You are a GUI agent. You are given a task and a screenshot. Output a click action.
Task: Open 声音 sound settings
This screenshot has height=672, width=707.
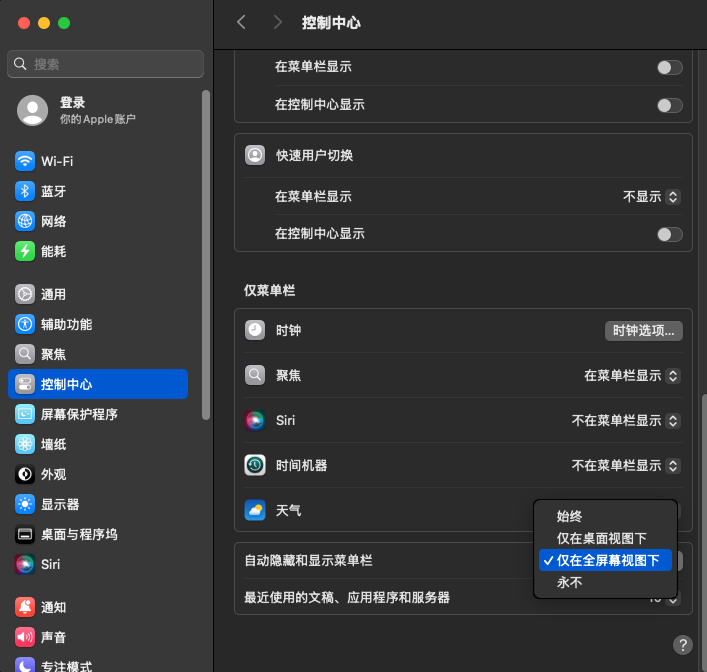point(53,637)
